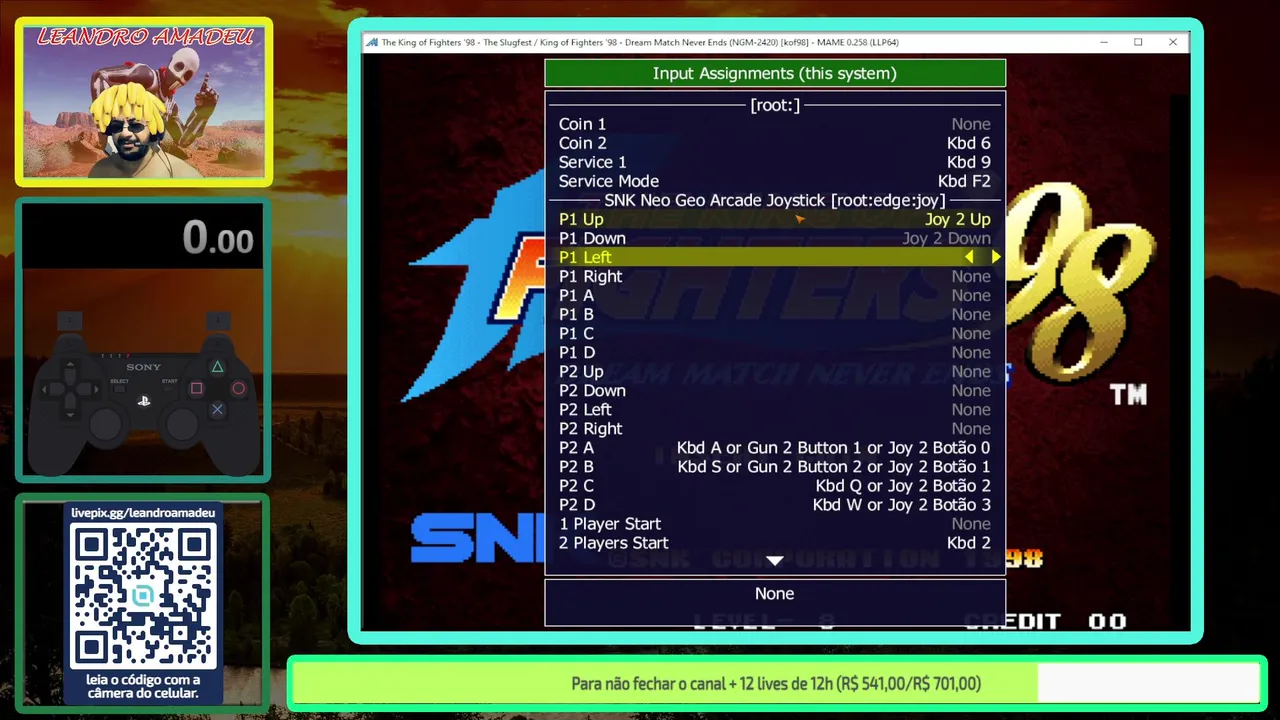The image size is (1280, 720).
Task: Select the P1 Right row
Action: click(775, 276)
